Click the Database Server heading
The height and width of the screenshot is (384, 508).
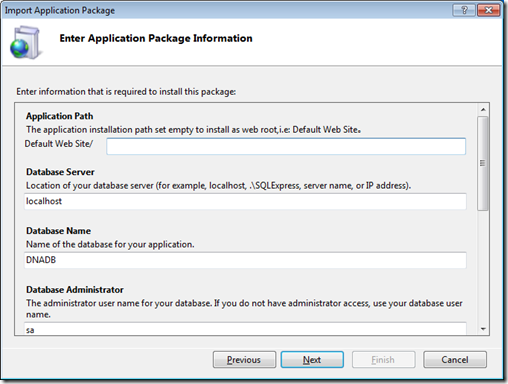(x=60, y=172)
